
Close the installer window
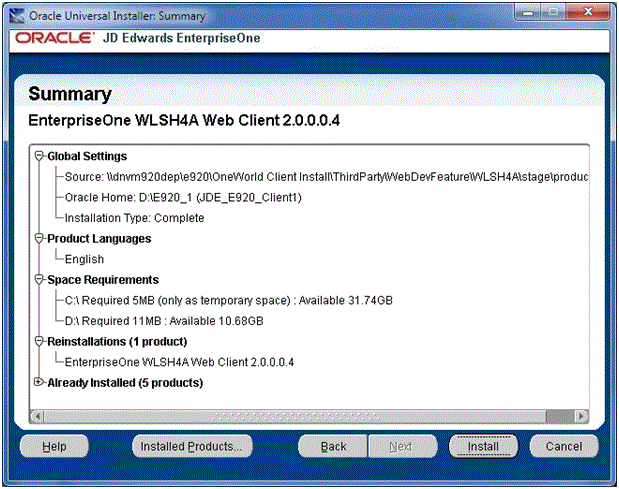[x=588, y=13]
